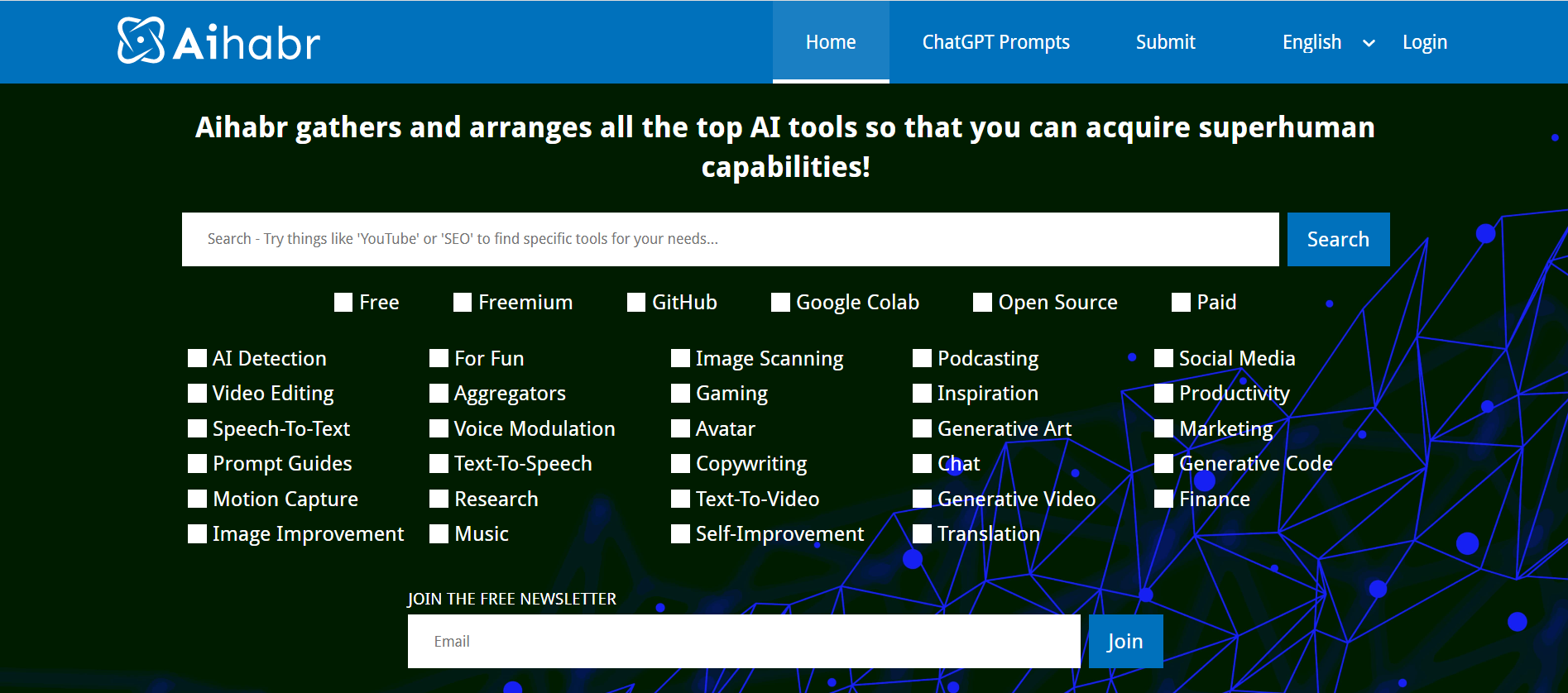This screenshot has width=1568, height=693.
Task: Tick the GitHub filter checkbox
Action: (636, 303)
